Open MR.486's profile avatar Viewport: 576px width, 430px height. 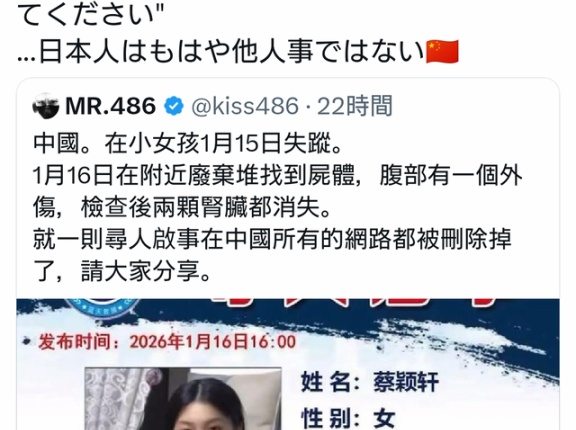click(x=46, y=106)
